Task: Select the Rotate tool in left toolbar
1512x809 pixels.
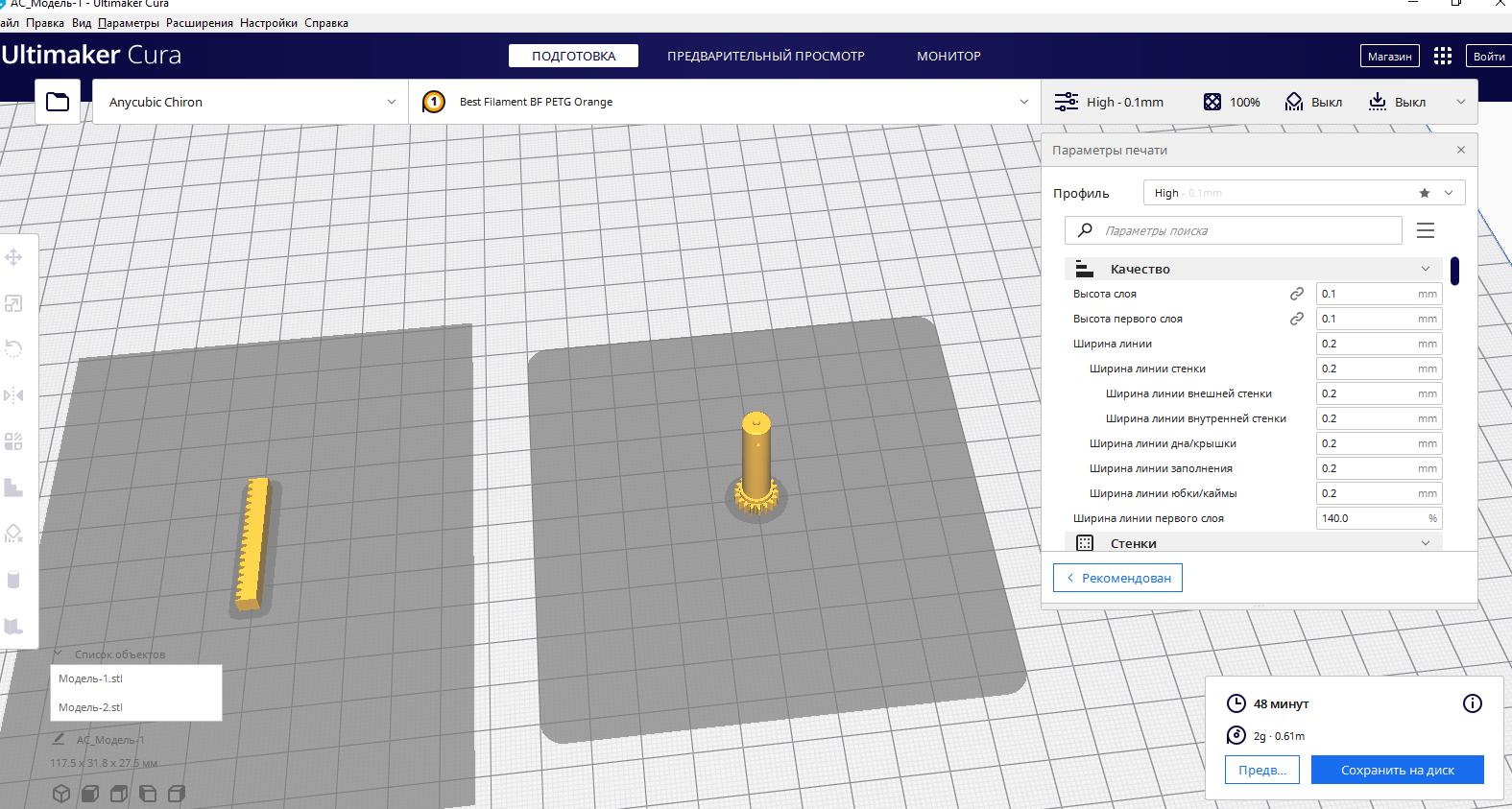Action: coord(13,349)
